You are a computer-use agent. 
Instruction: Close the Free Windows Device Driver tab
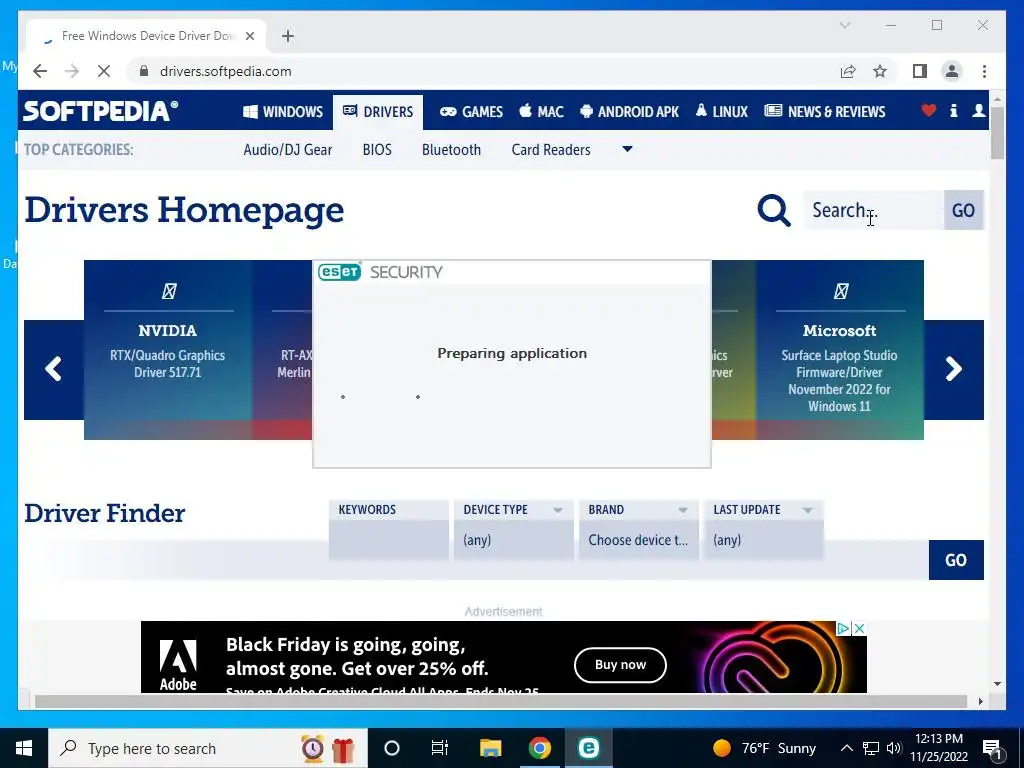click(x=249, y=36)
